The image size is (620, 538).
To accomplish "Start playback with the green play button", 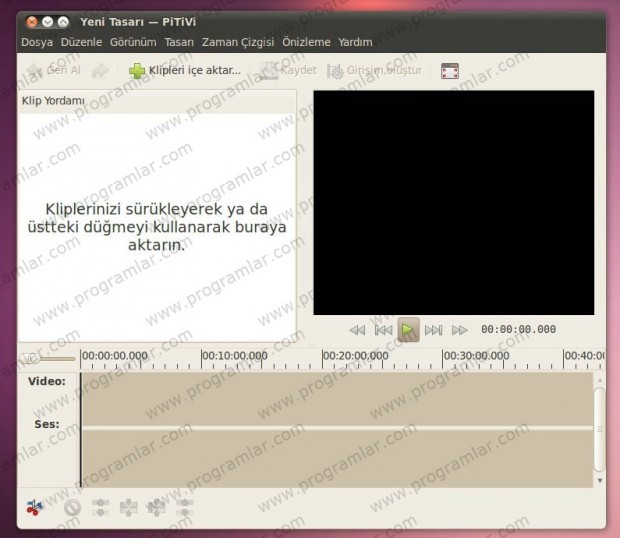I will pyautogui.click(x=408, y=330).
